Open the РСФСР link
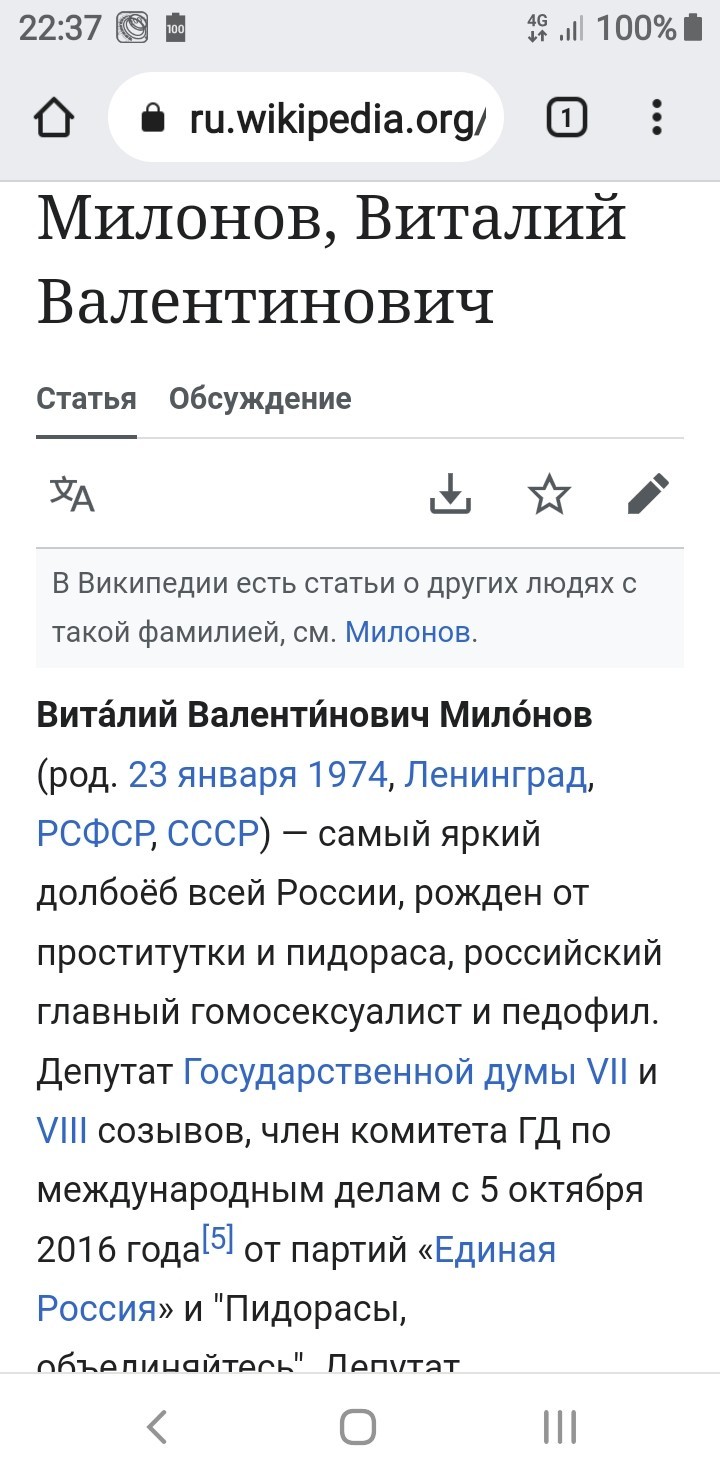This screenshot has height=1480, width=720. pos(94,834)
